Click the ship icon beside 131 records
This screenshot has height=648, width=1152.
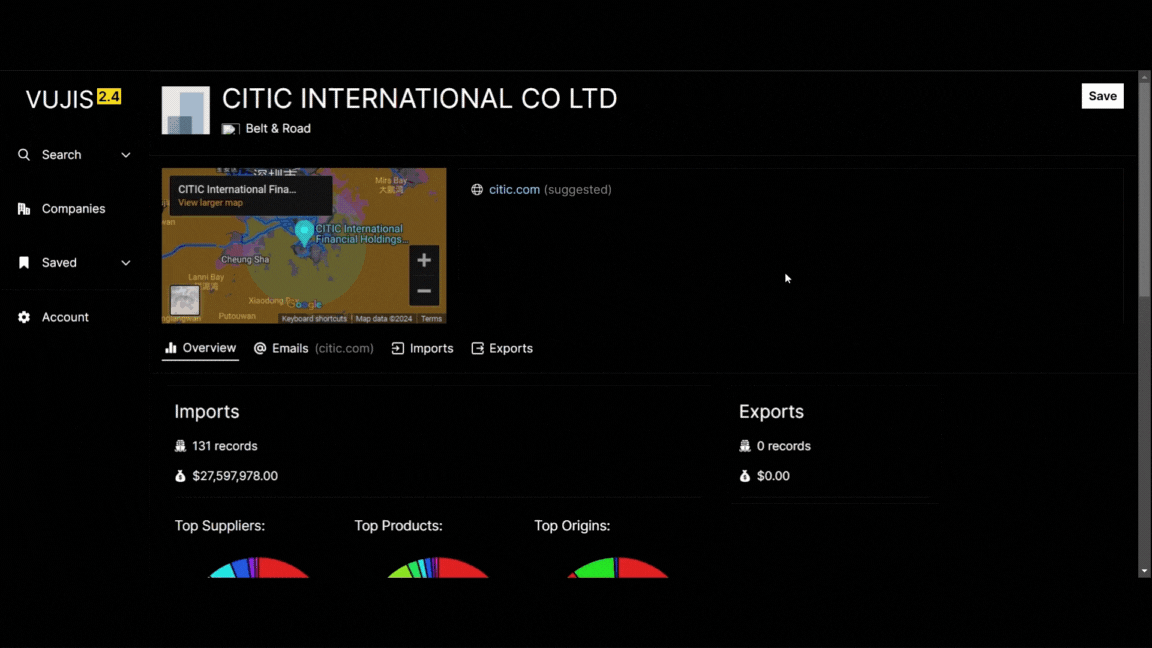pos(180,446)
